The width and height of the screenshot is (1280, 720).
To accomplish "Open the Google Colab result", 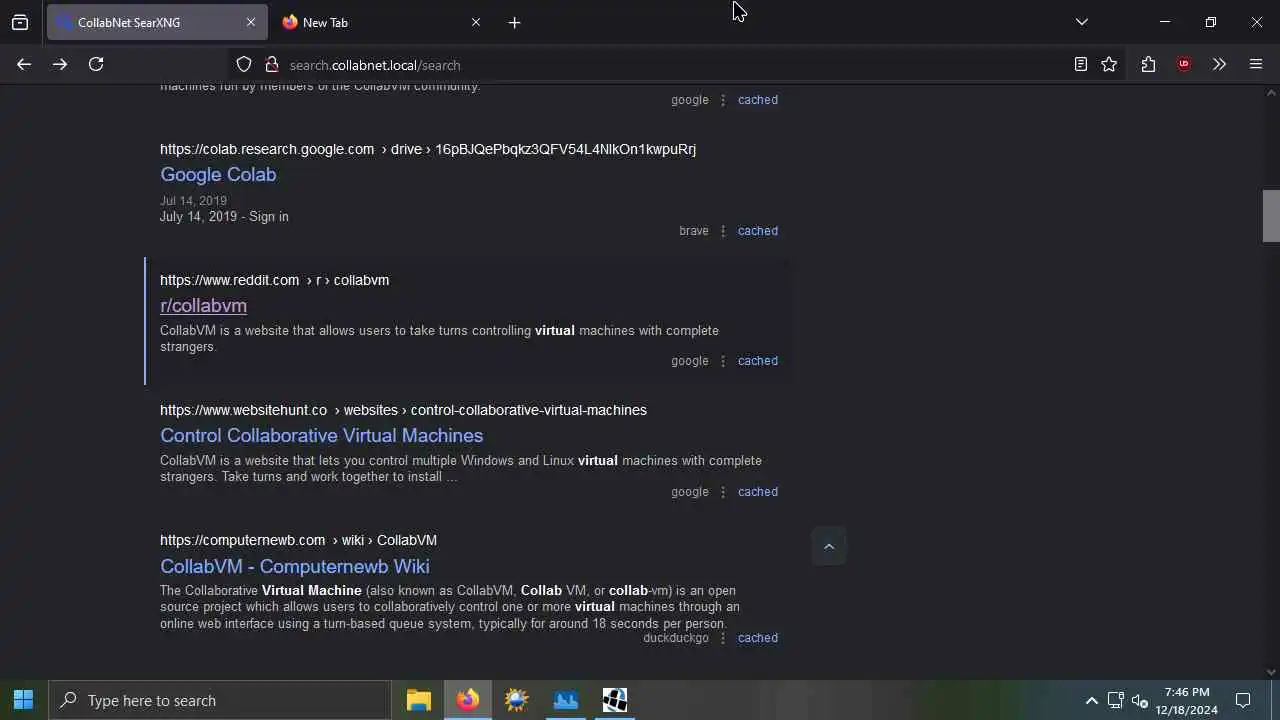I will [x=218, y=174].
